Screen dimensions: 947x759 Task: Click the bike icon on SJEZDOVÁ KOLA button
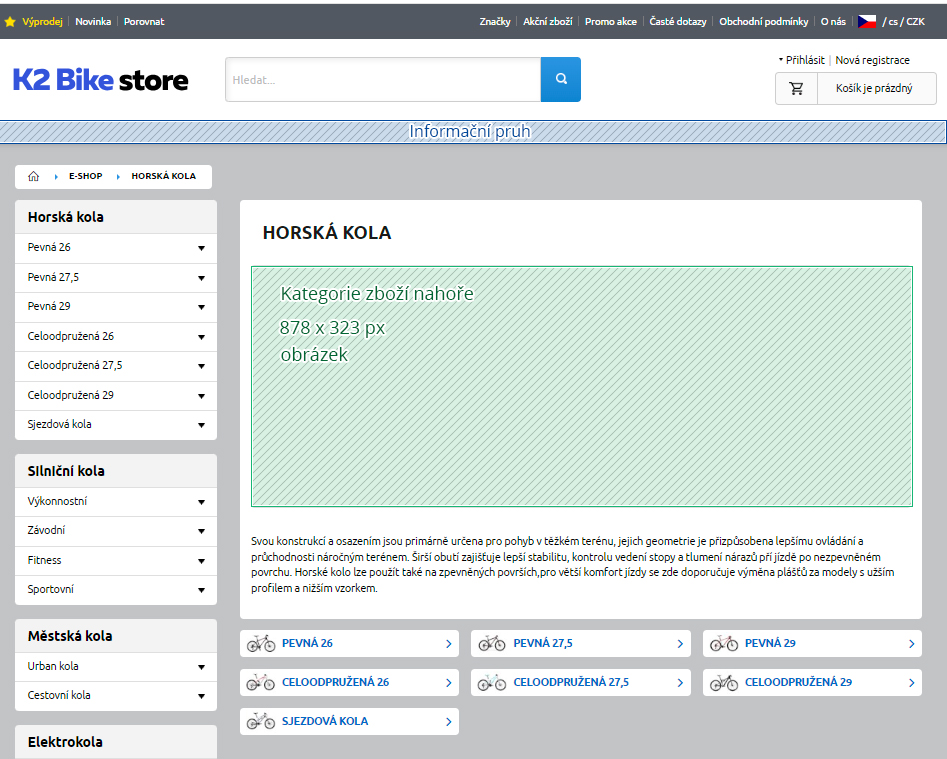(x=260, y=721)
